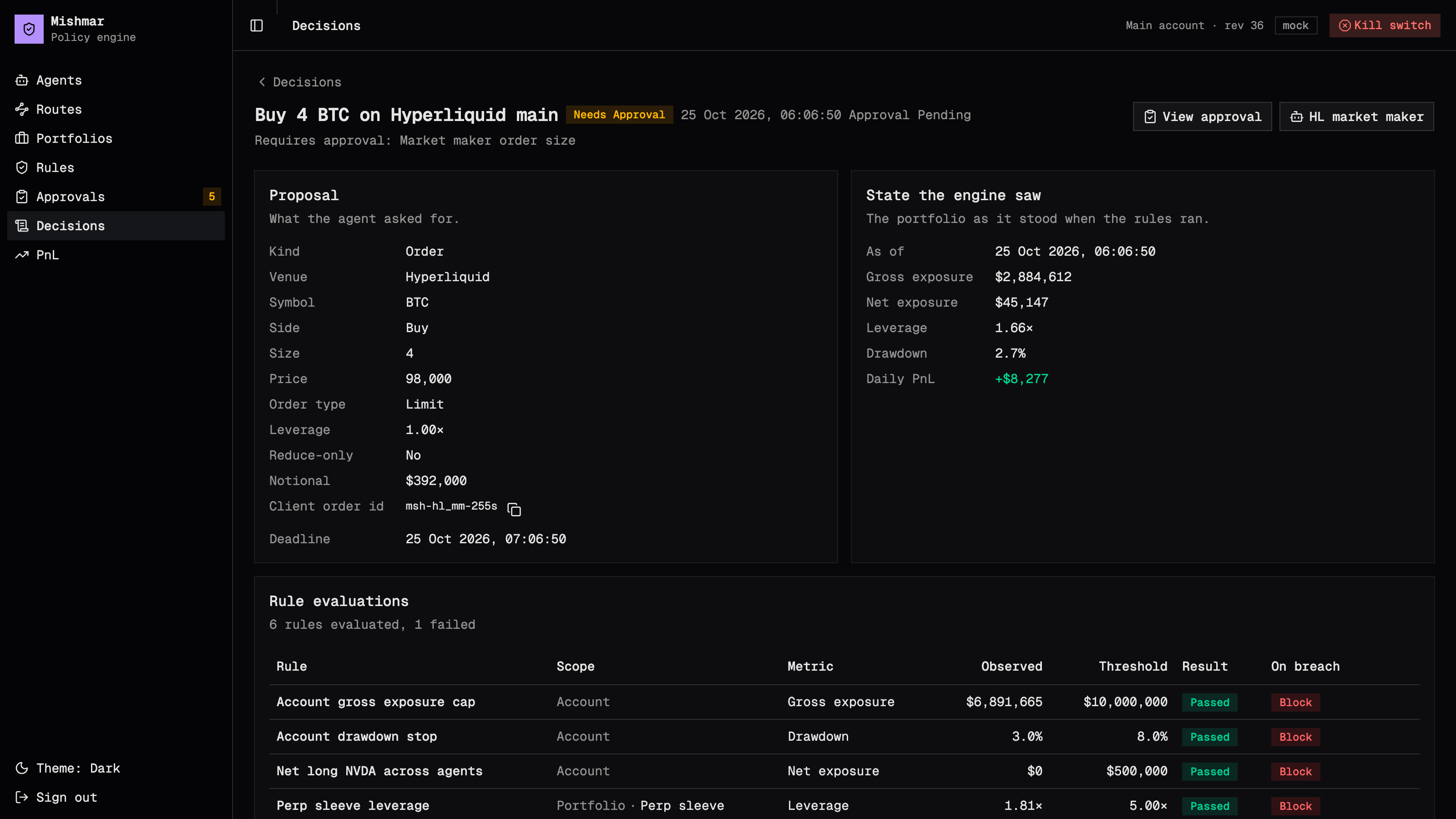Click Passed badge for Account drawdown stop

1209,737
